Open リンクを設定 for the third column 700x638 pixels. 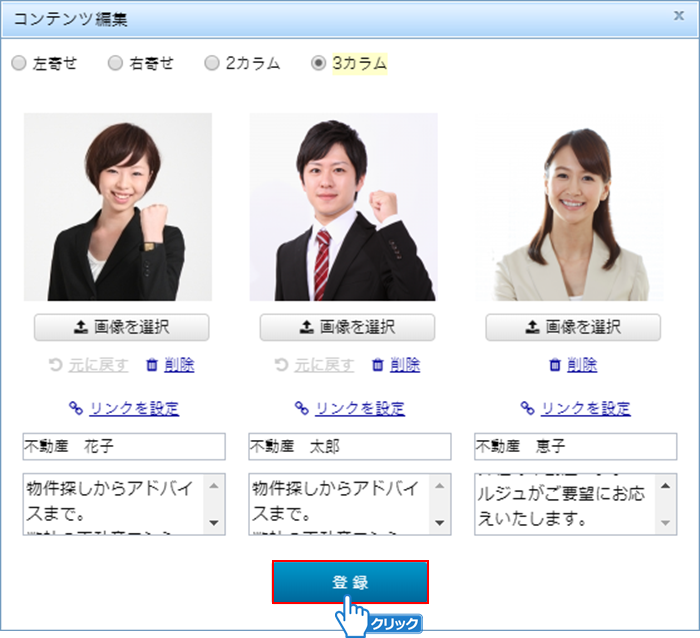tap(585, 408)
